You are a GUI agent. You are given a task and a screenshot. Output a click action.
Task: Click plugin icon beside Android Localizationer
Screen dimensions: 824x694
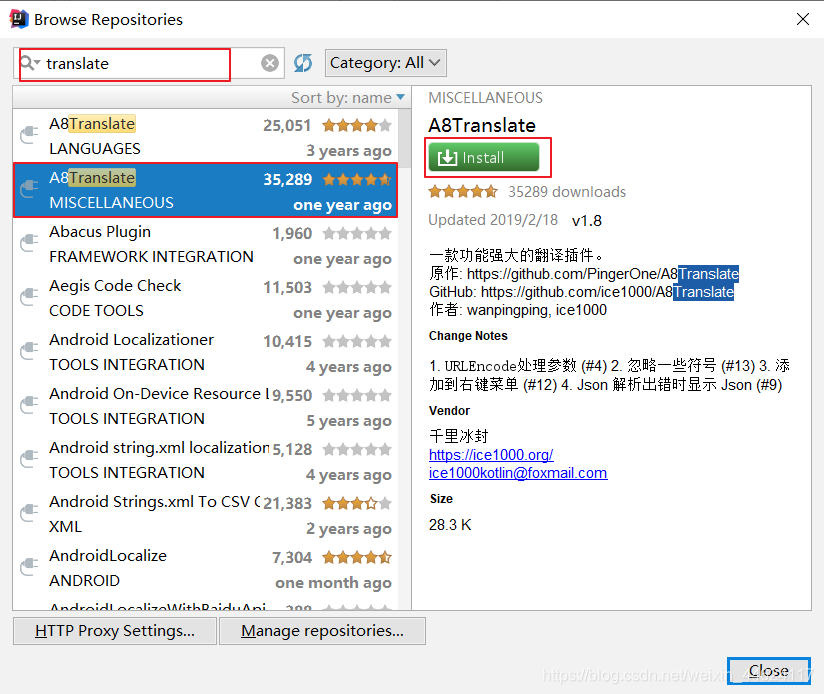click(29, 351)
